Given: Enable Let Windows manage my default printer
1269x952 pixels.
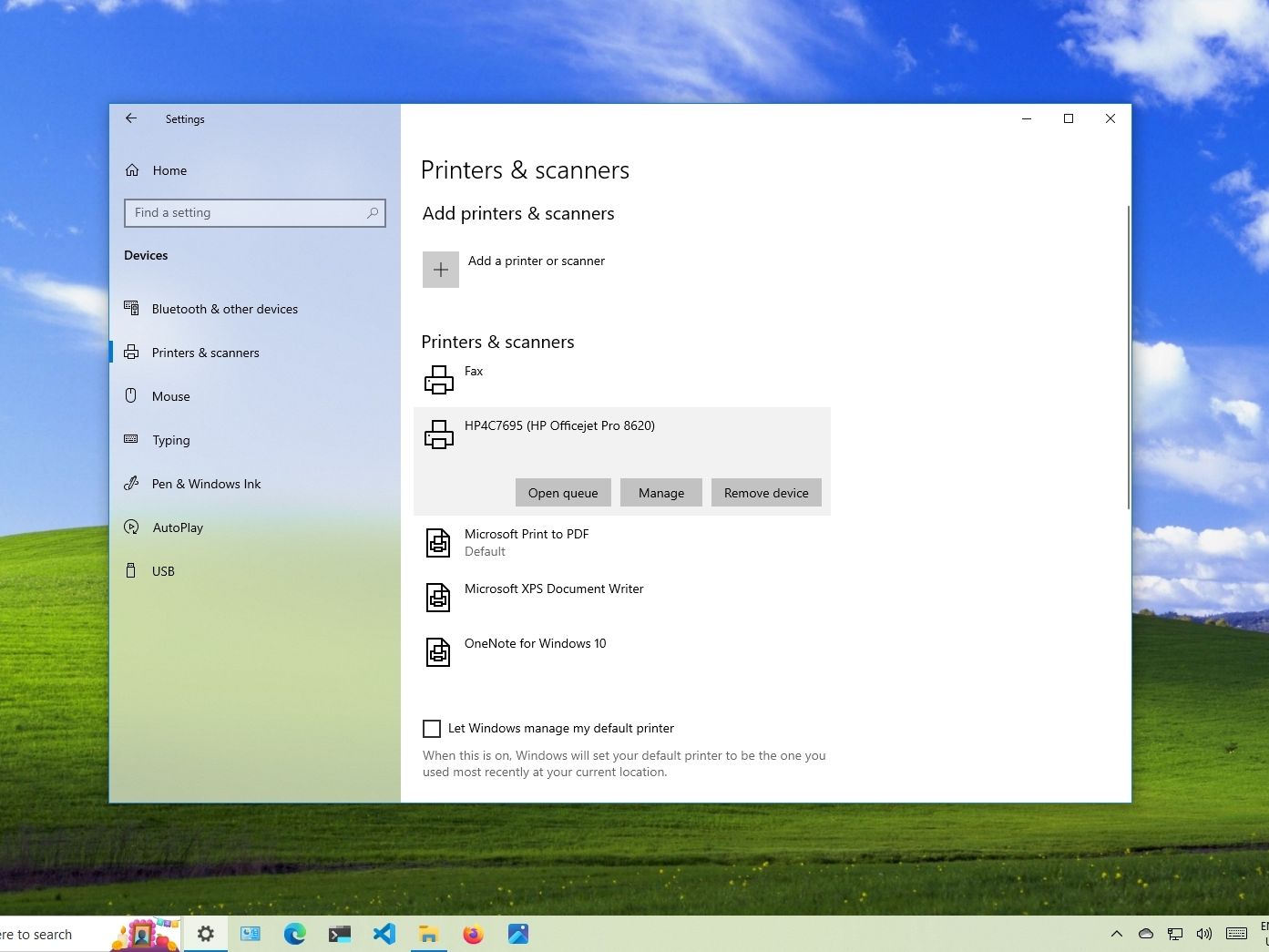Looking at the screenshot, I should click(432, 728).
